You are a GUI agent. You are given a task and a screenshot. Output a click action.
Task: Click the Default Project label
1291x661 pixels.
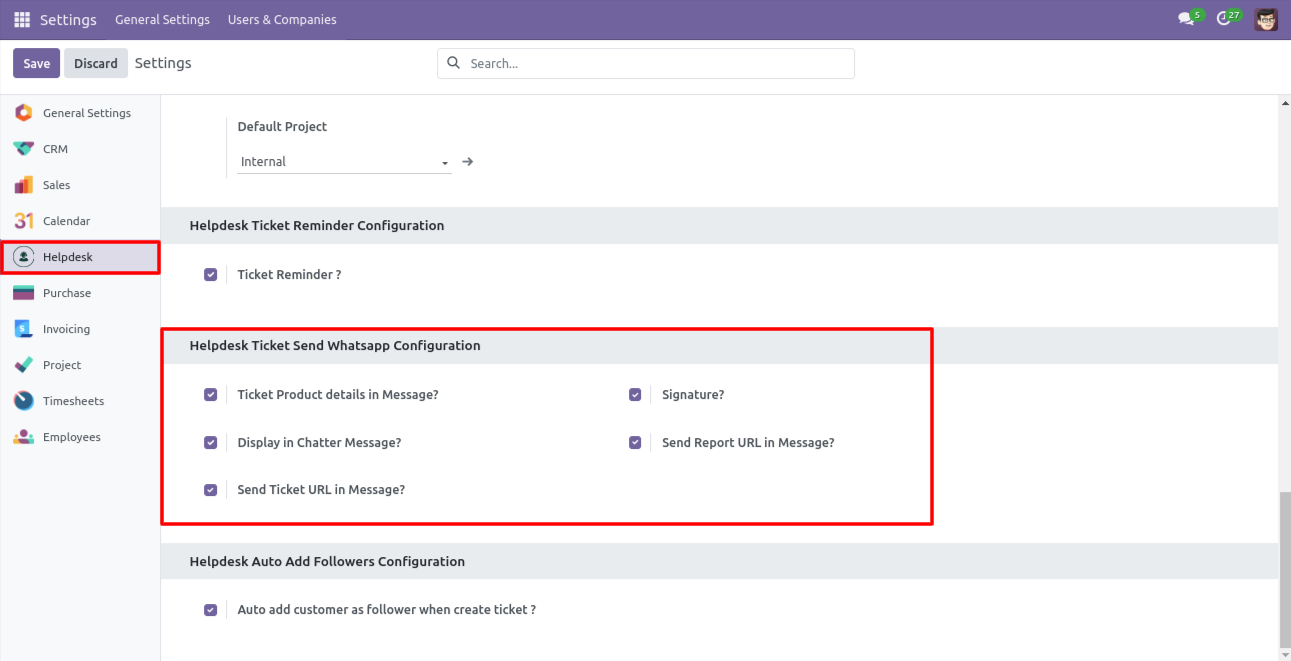click(282, 127)
